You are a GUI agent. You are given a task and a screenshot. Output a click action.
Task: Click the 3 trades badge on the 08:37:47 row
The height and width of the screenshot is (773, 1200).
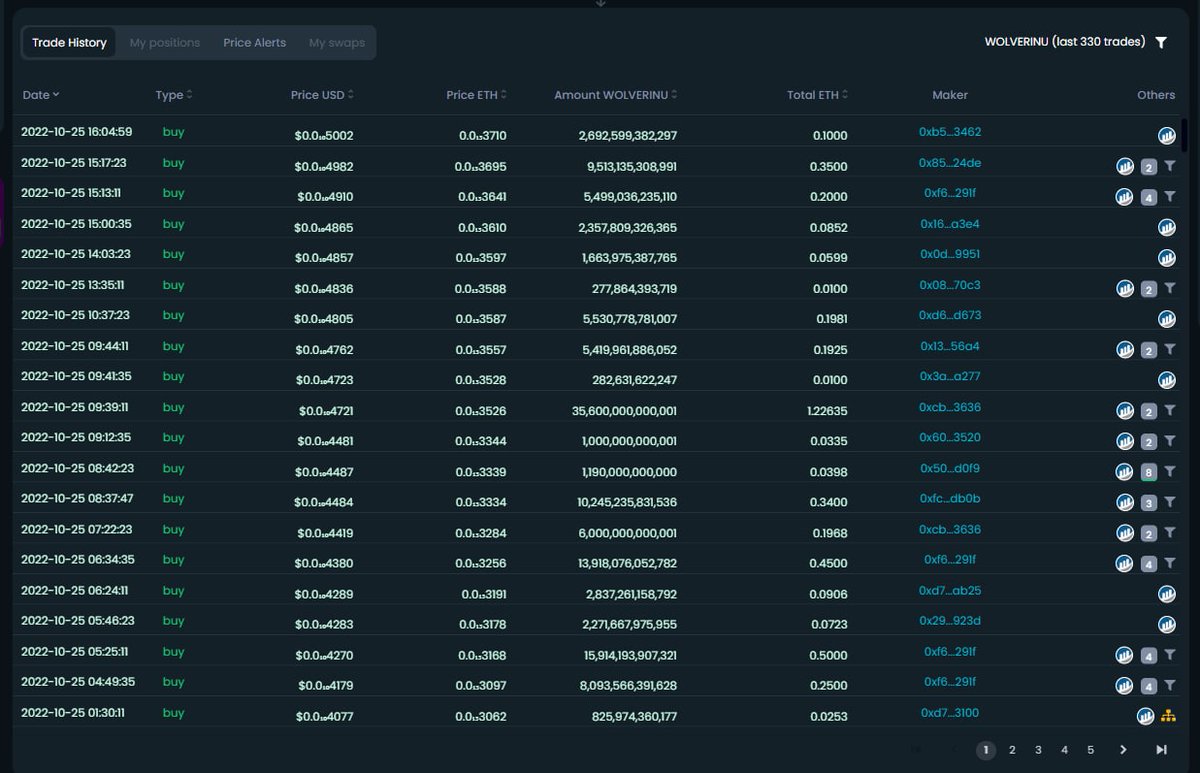pyautogui.click(x=1149, y=502)
